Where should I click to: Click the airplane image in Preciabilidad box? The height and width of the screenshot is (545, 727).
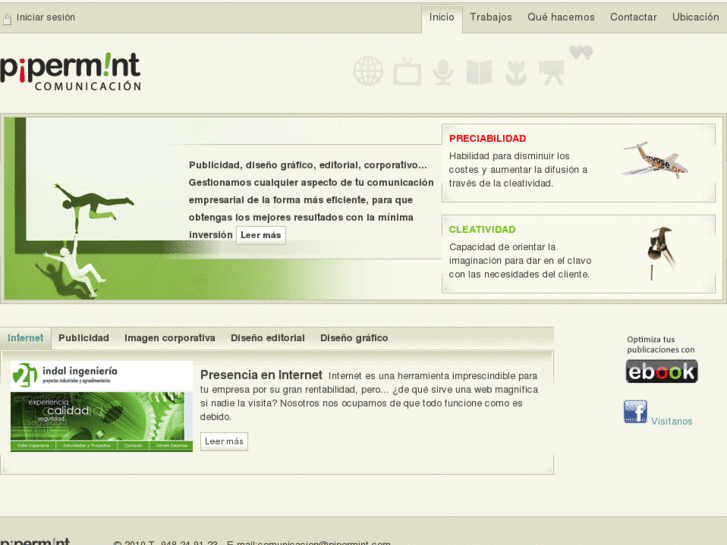654,160
